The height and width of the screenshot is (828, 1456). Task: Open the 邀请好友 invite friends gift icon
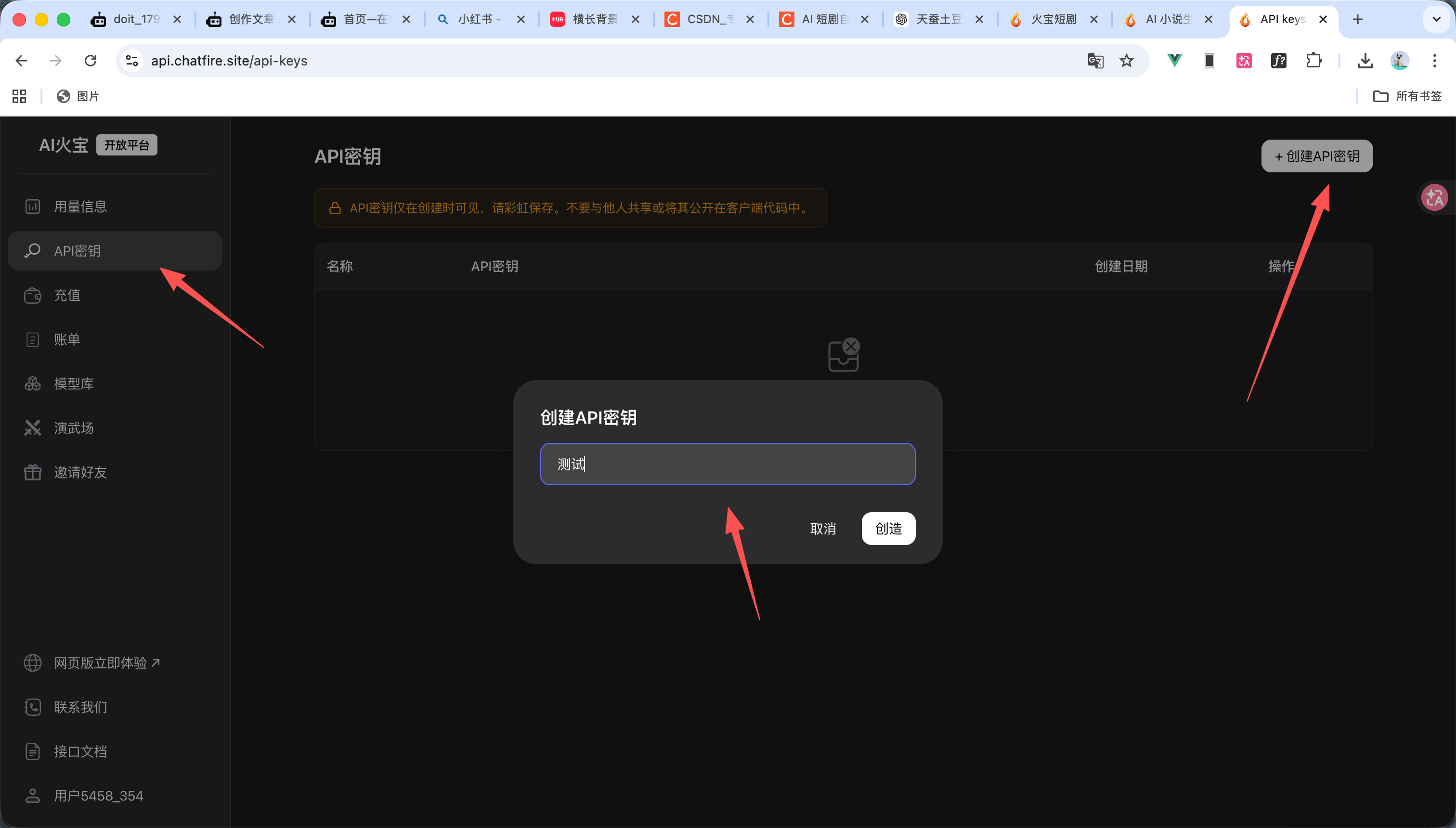pos(32,471)
